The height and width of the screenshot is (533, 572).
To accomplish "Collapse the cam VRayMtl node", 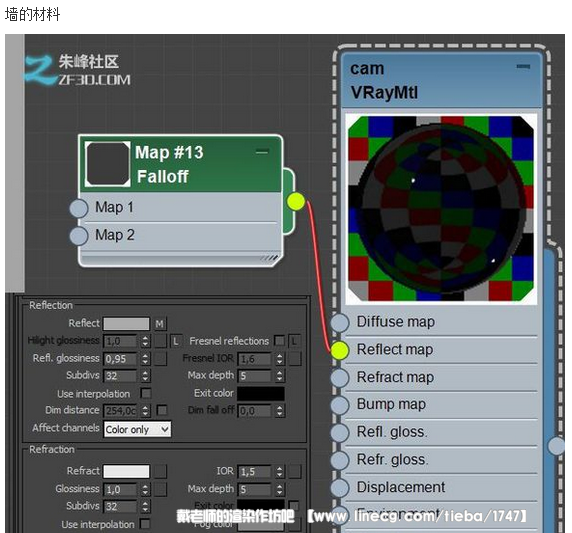I will pos(523,66).
